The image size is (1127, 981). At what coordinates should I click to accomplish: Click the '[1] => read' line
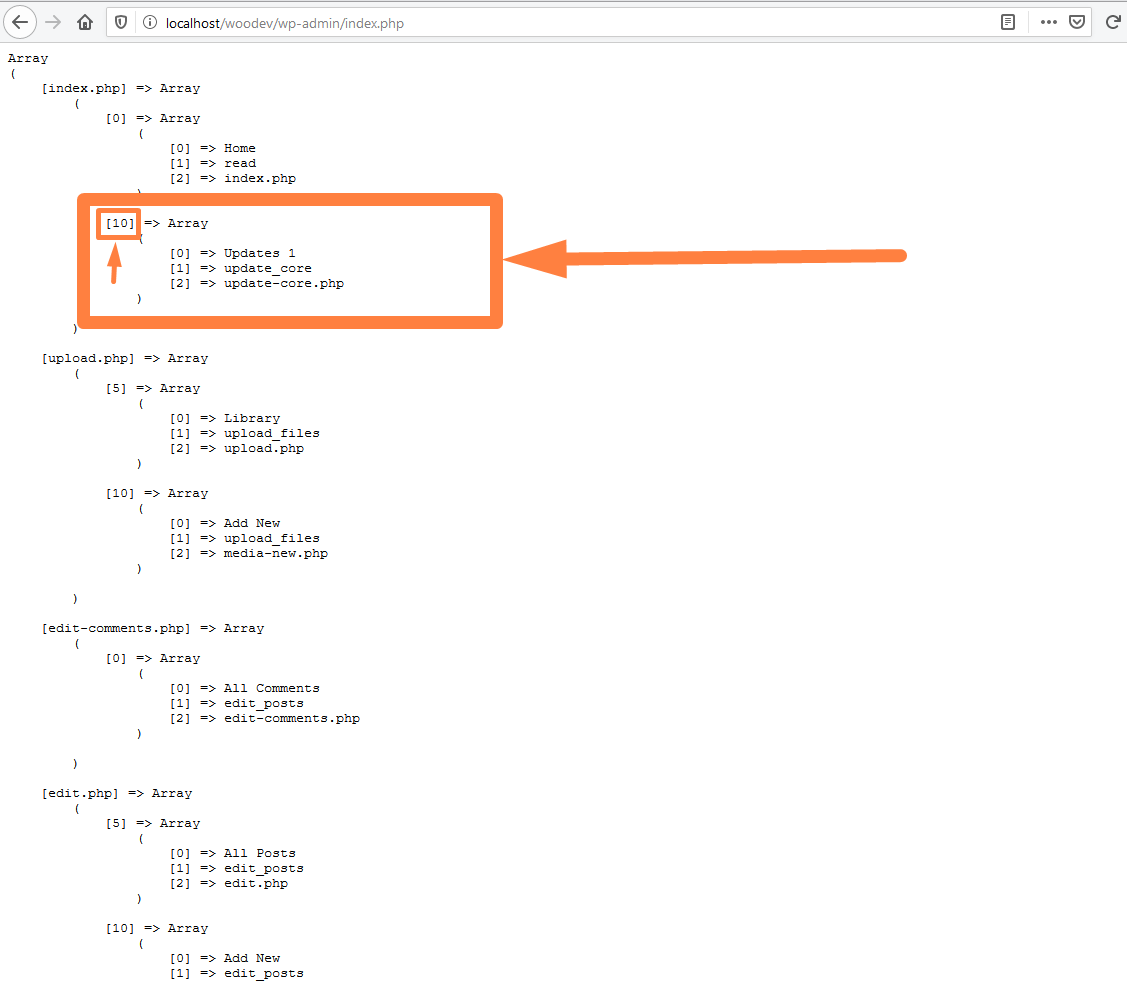213,163
